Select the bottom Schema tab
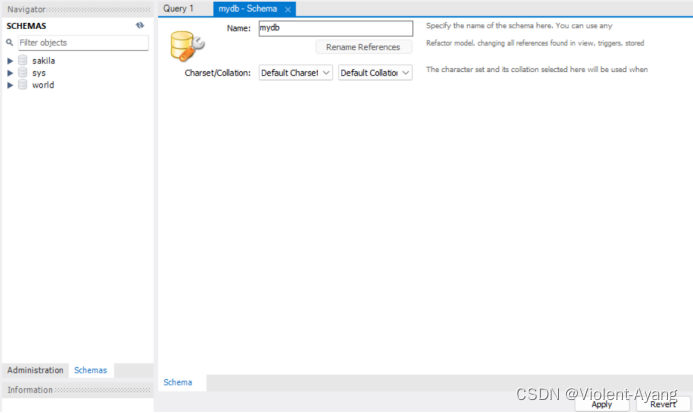Image resolution: width=693 pixels, height=413 pixels. tap(178, 382)
